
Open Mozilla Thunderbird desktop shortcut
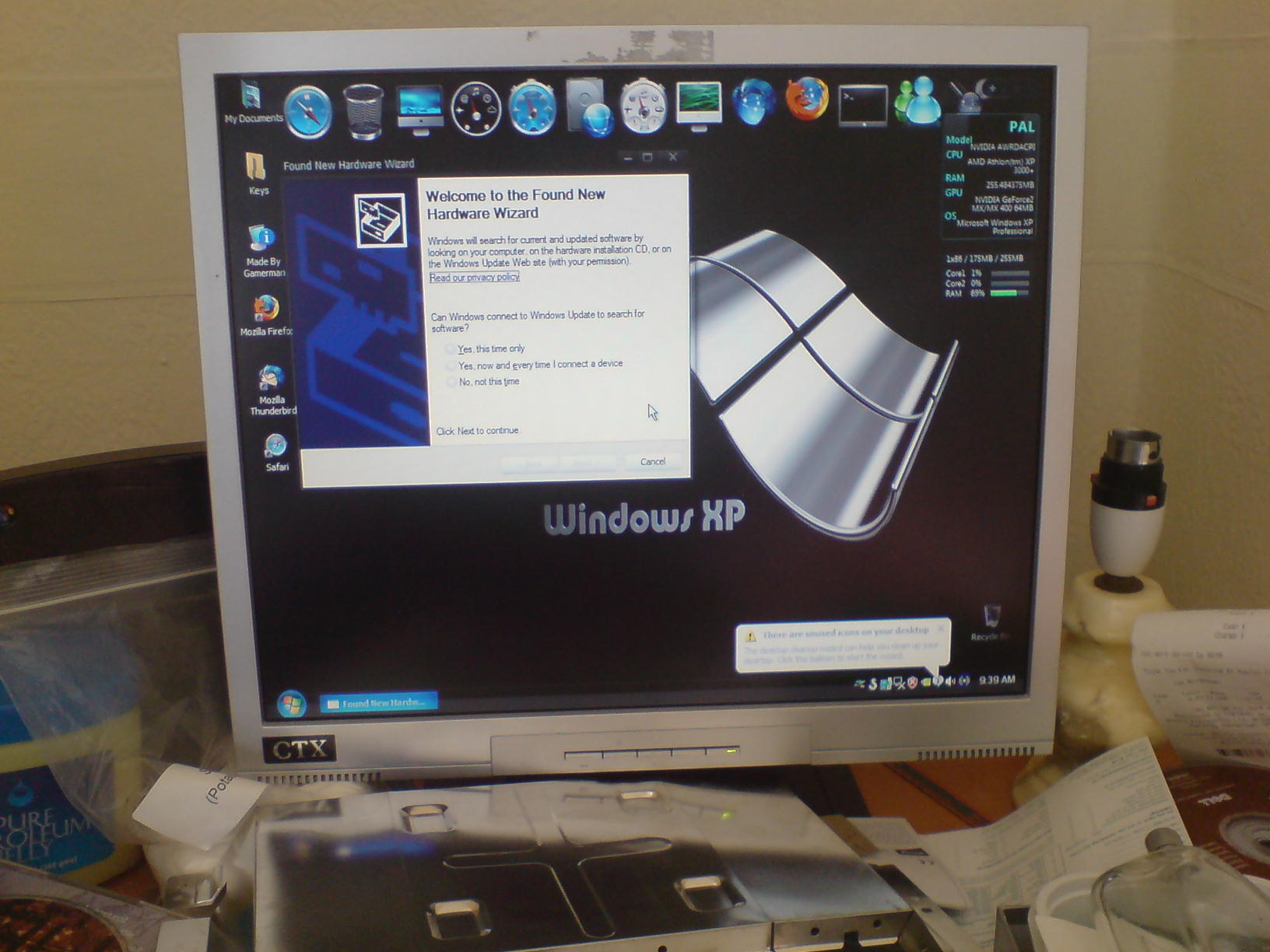click(x=271, y=390)
